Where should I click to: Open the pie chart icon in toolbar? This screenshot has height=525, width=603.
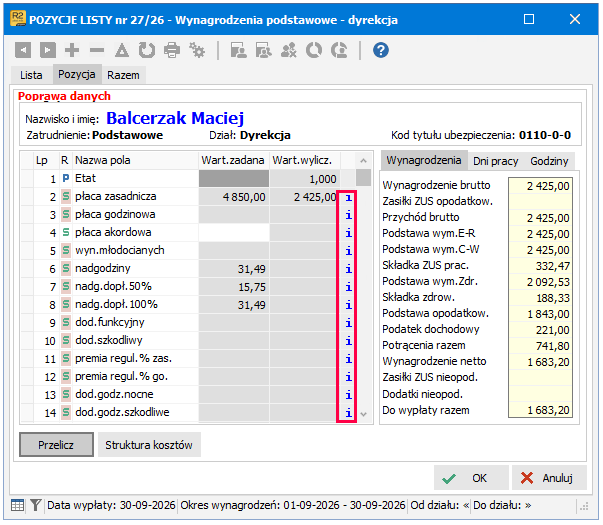pos(314,50)
